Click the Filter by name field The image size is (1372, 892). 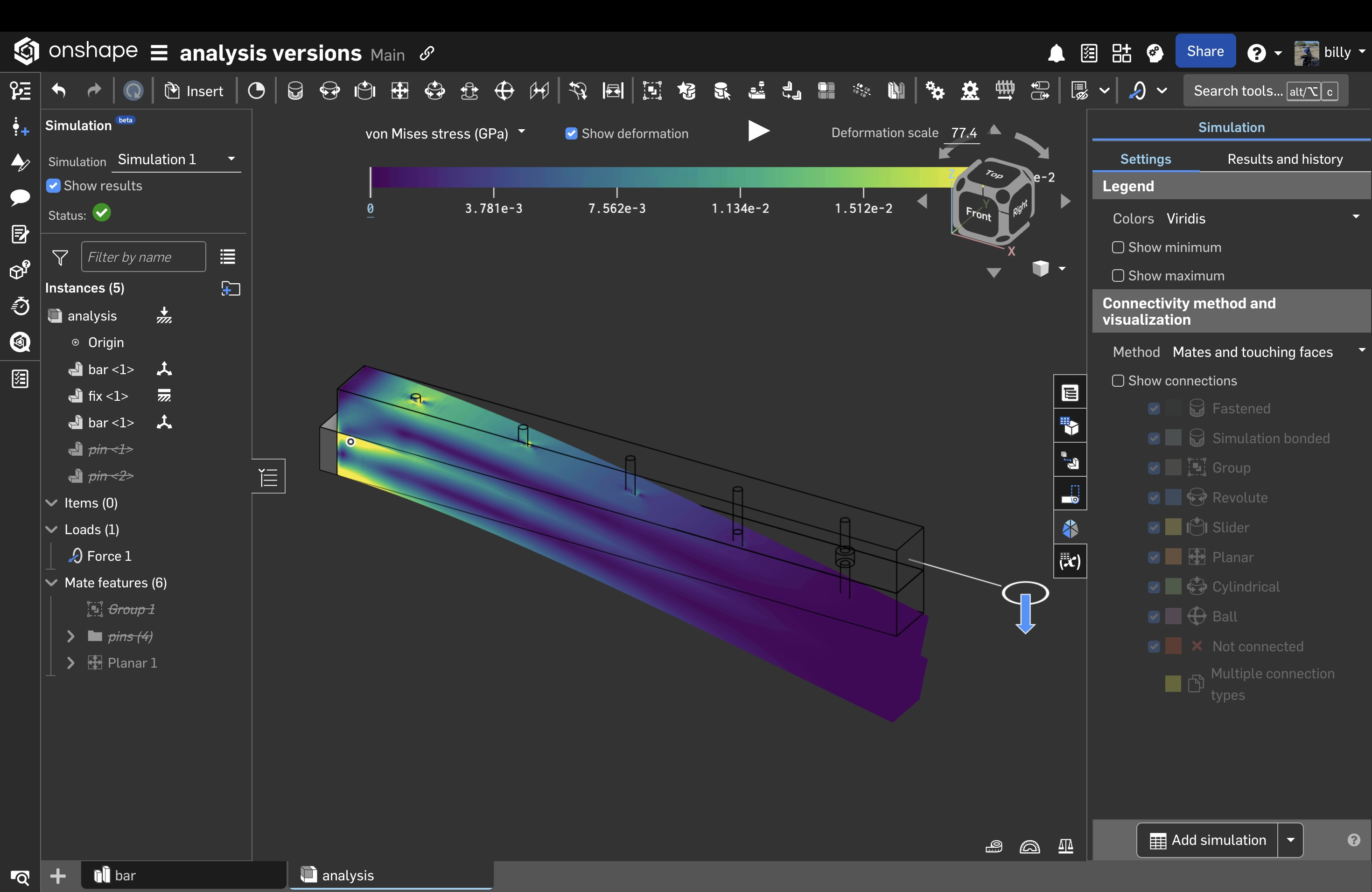tap(144, 257)
